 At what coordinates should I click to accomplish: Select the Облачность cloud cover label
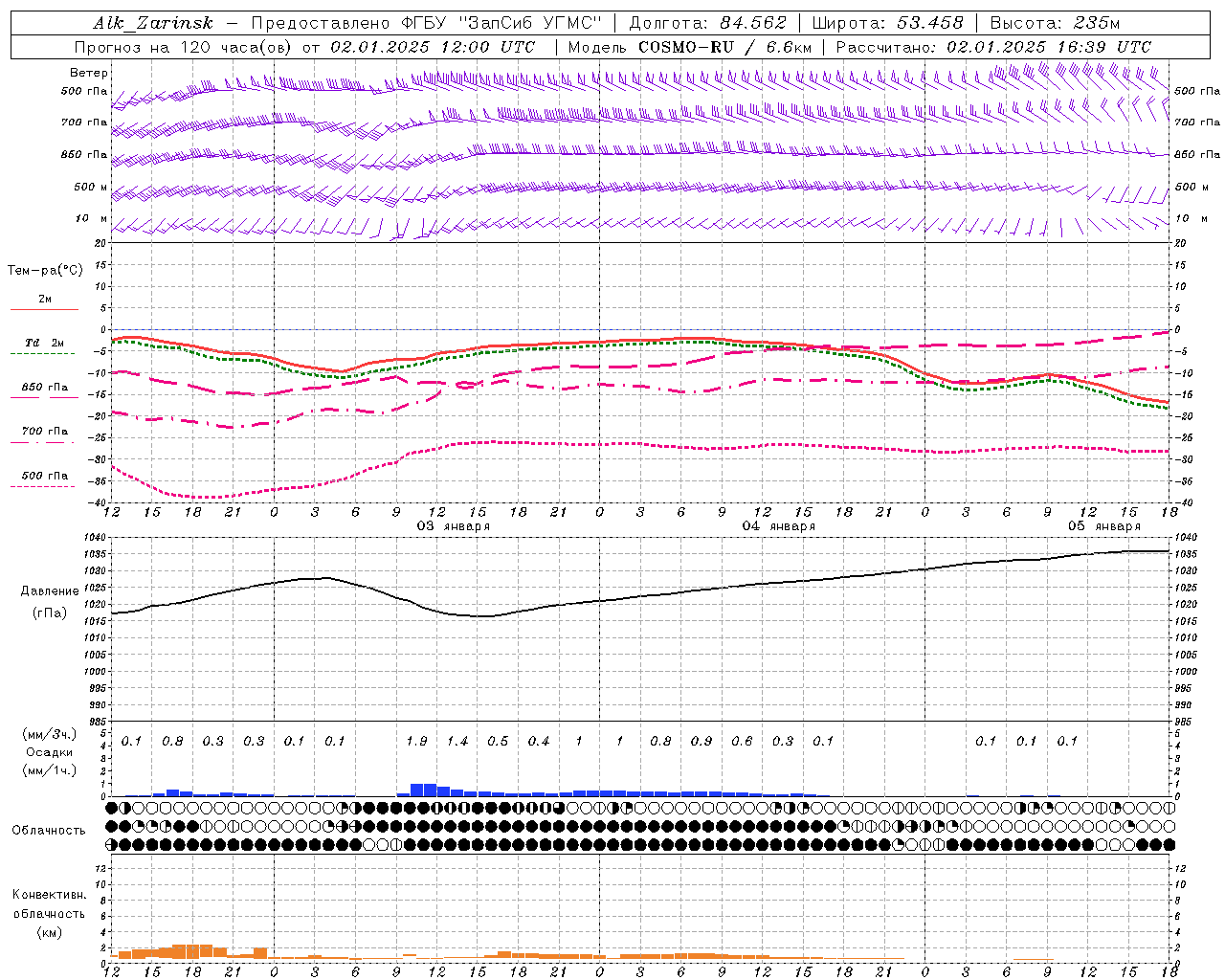point(49,830)
